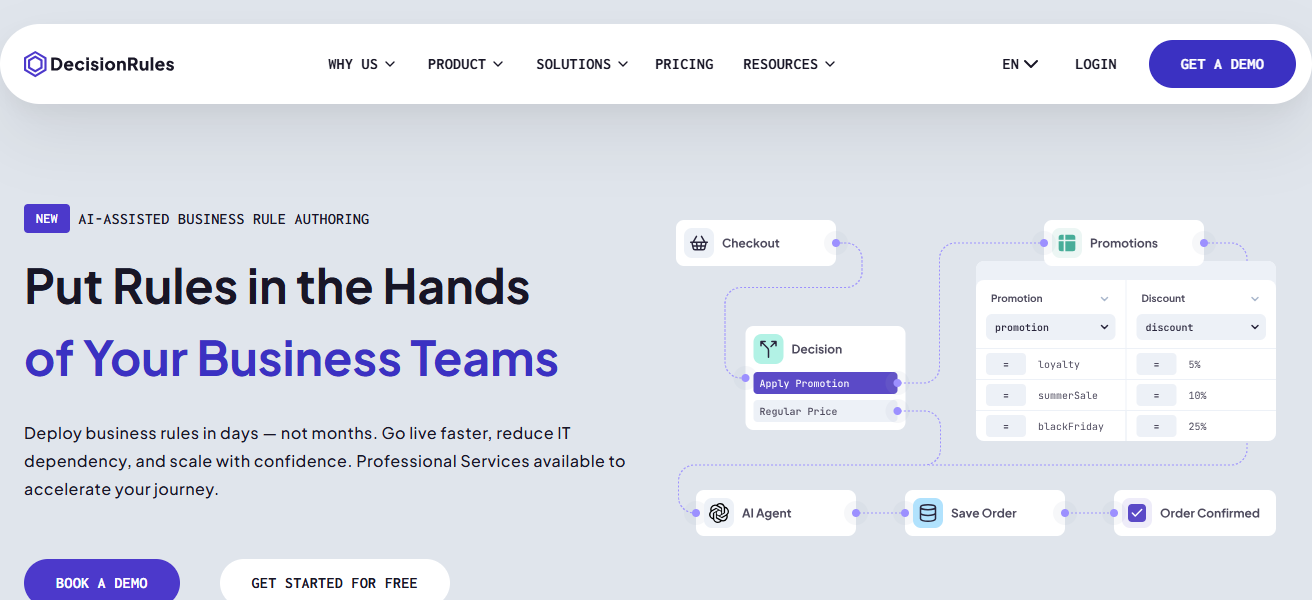
Task: Select the Regular Price option
Action: pyautogui.click(x=824, y=411)
